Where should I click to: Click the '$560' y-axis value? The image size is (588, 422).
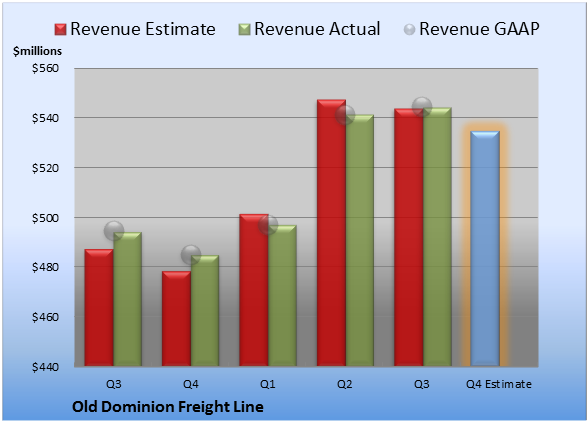point(45,68)
